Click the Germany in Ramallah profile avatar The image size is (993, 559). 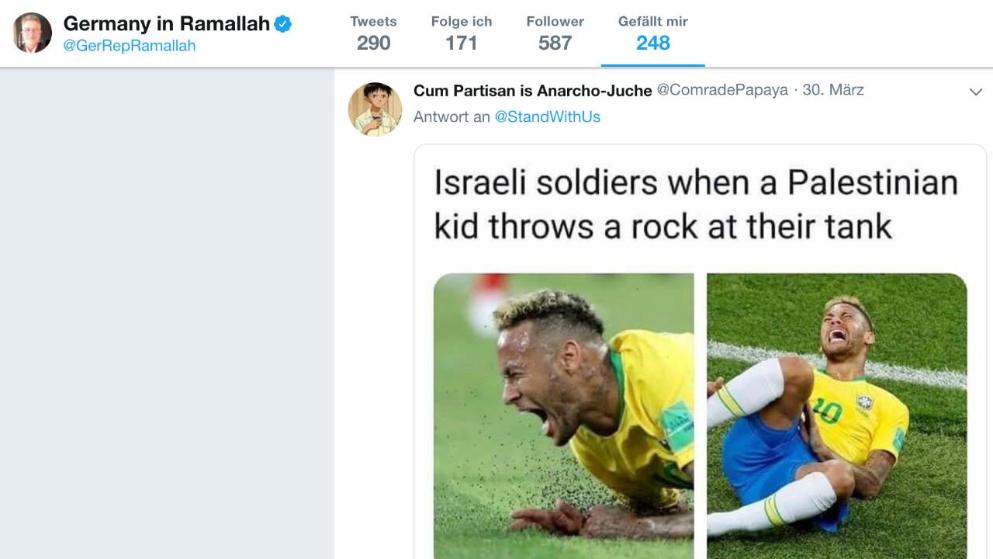(x=32, y=33)
